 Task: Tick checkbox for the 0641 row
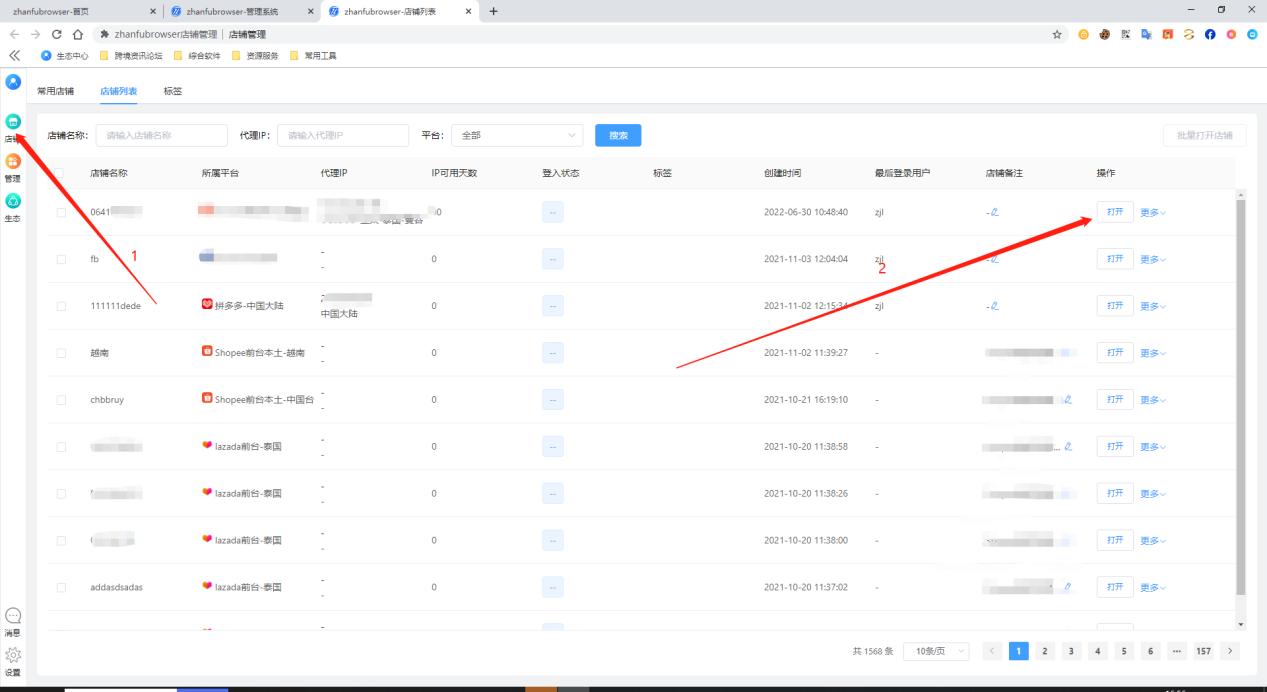[61, 212]
